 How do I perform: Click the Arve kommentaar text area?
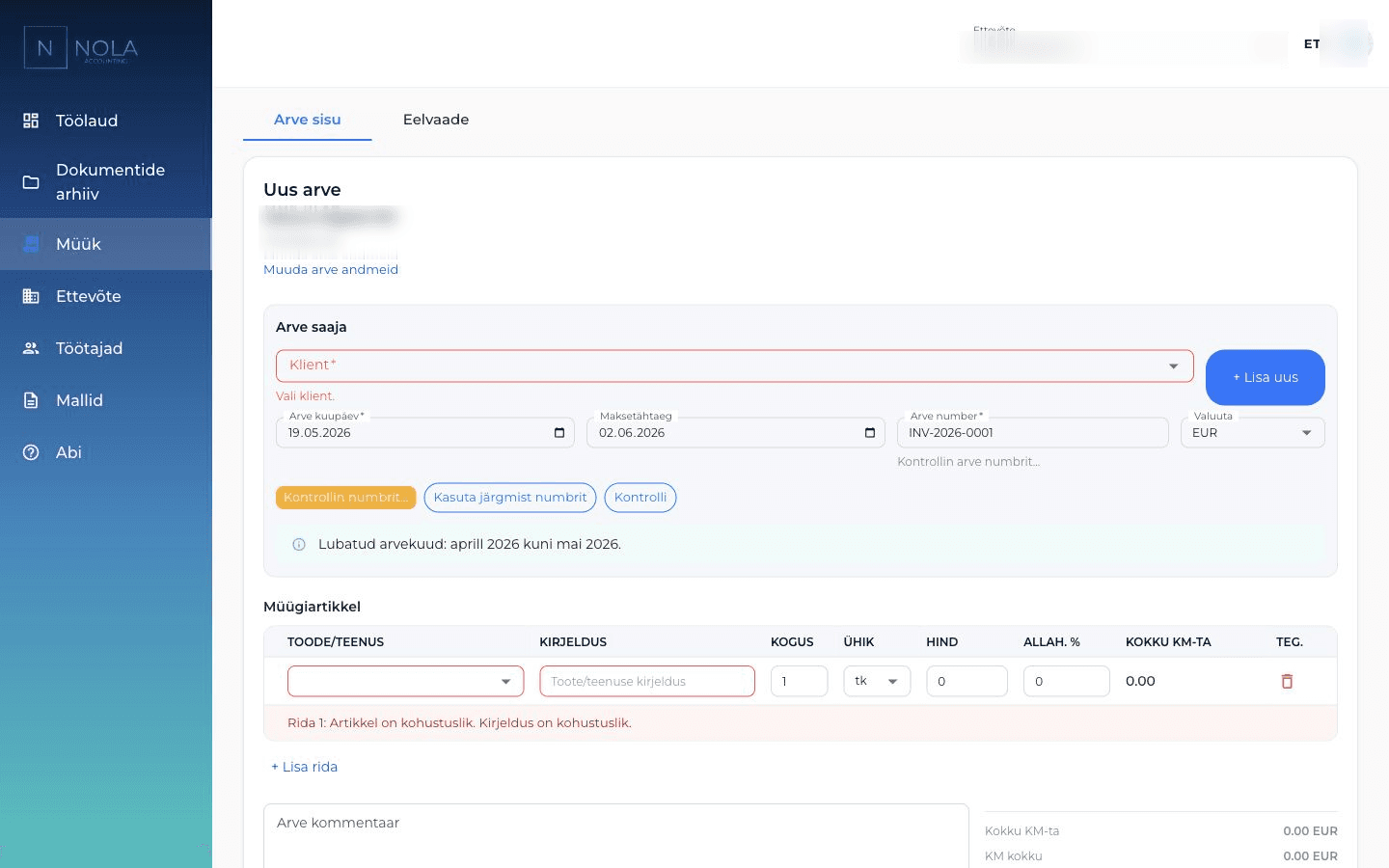tap(616, 836)
